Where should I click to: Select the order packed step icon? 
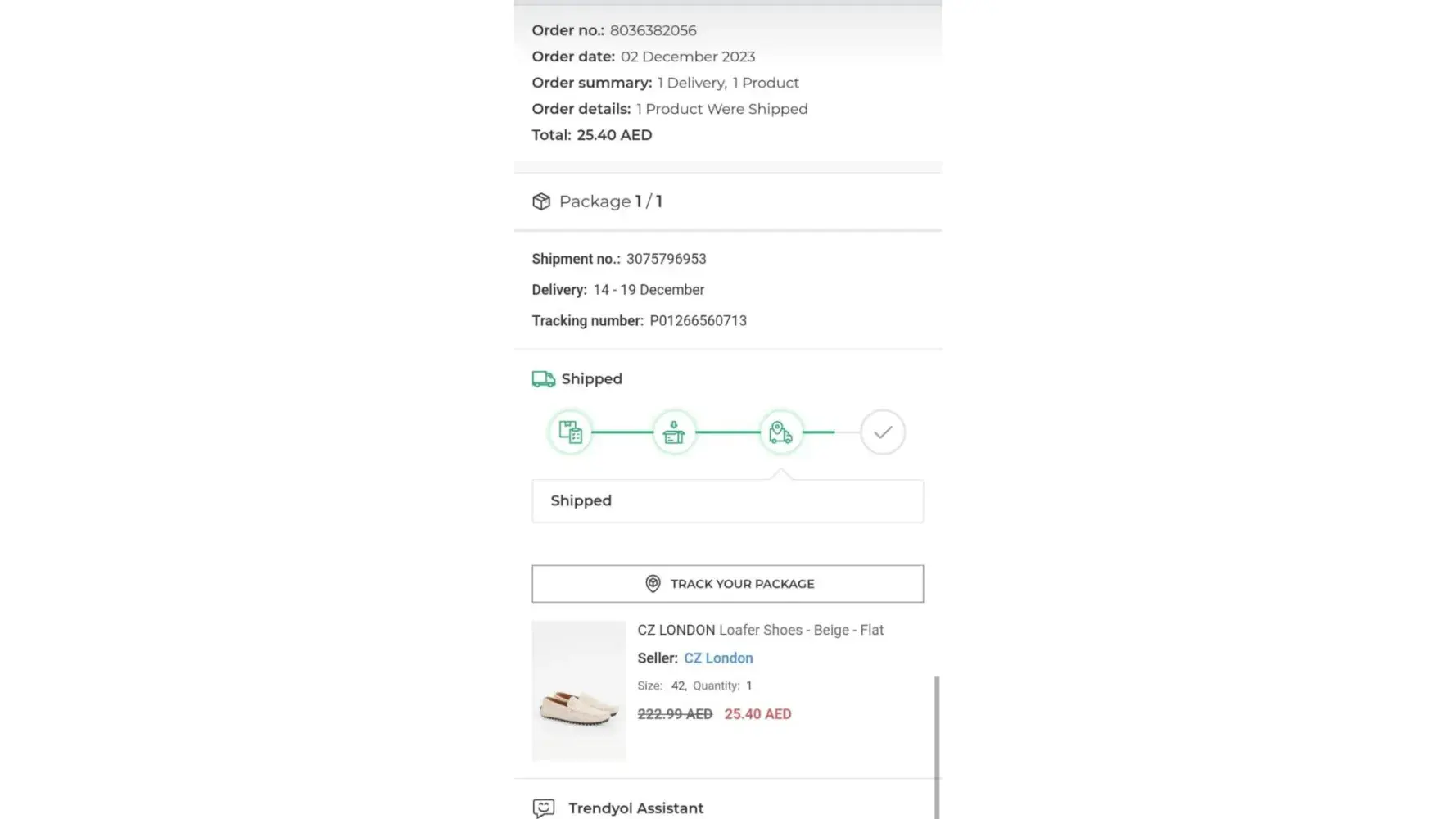coord(674,432)
